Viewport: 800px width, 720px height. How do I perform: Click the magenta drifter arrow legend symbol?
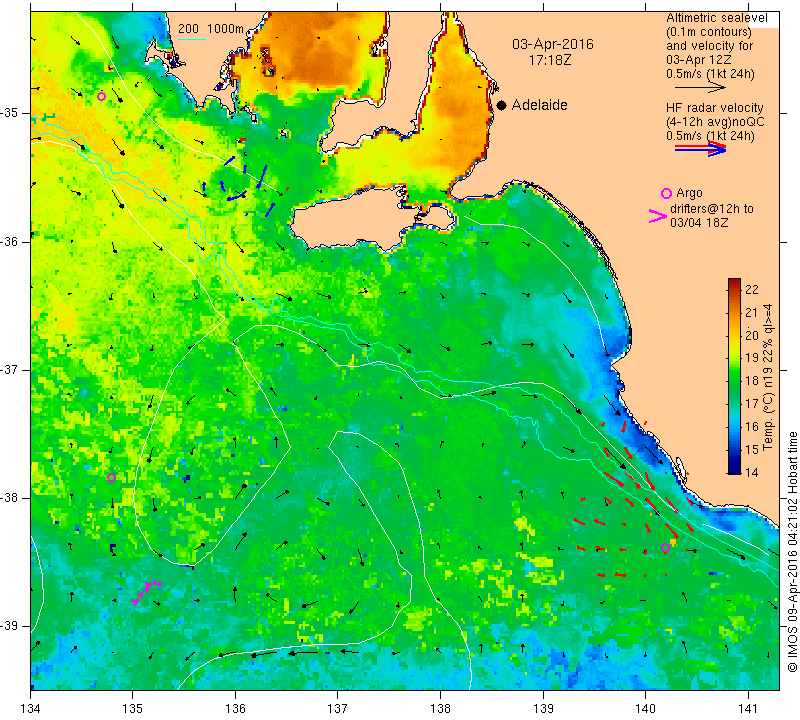coord(657,216)
